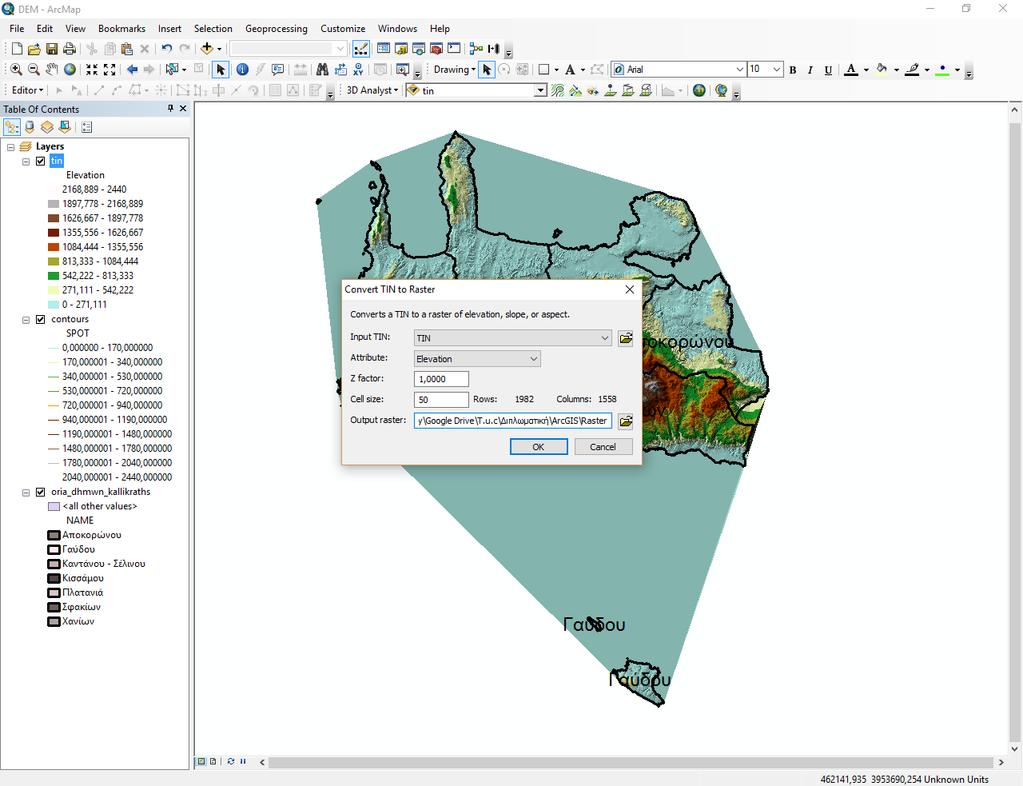Select the Pan hand tool
Image resolution: width=1023 pixels, height=786 pixels.
coord(52,70)
